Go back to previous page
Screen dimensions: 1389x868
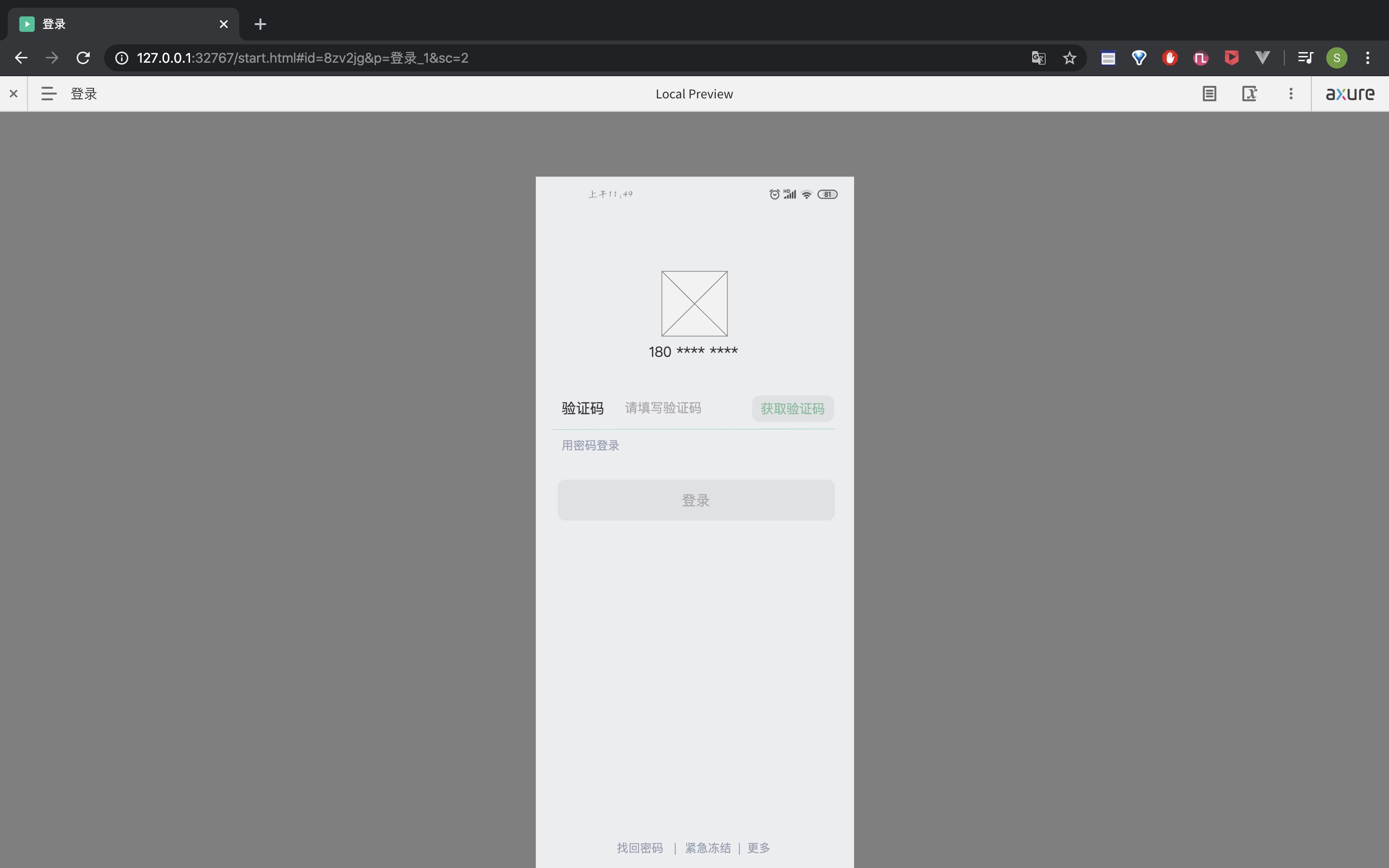tap(21, 58)
